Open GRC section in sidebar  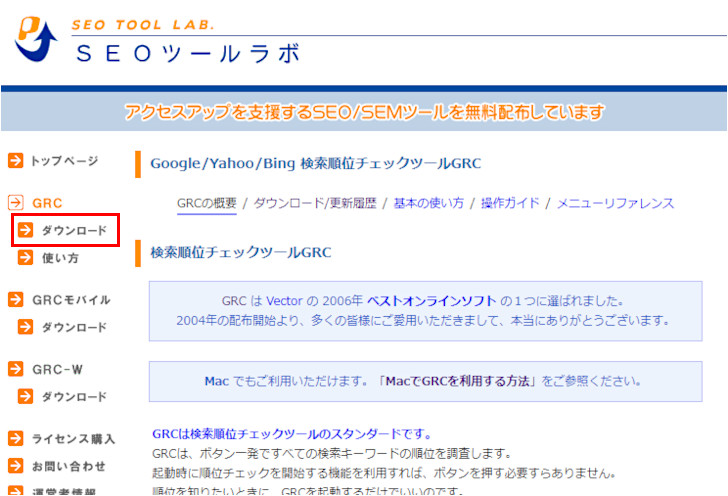pos(47,203)
